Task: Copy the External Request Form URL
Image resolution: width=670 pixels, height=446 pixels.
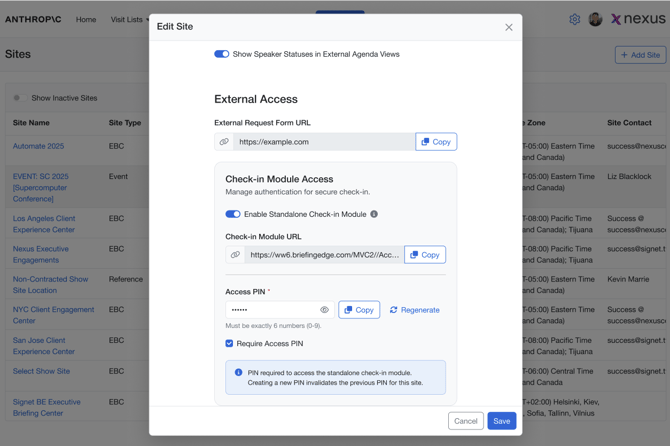Action: 436,142
